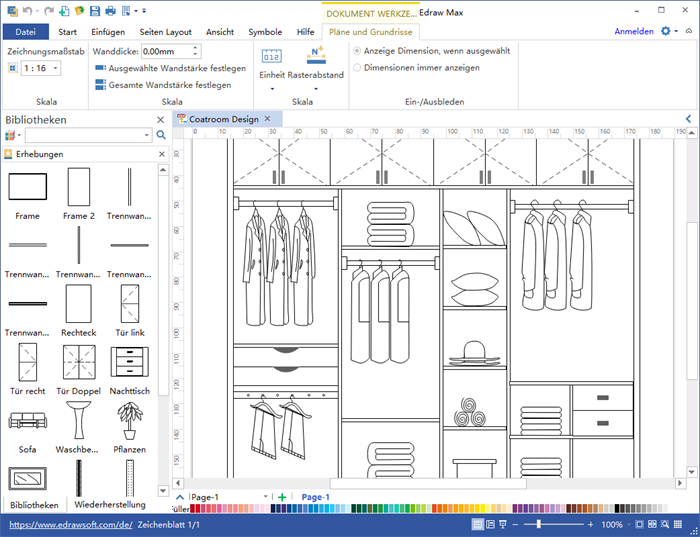Click the Save icon in quick access toolbar
The width and height of the screenshot is (700, 537).
(x=95, y=10)
